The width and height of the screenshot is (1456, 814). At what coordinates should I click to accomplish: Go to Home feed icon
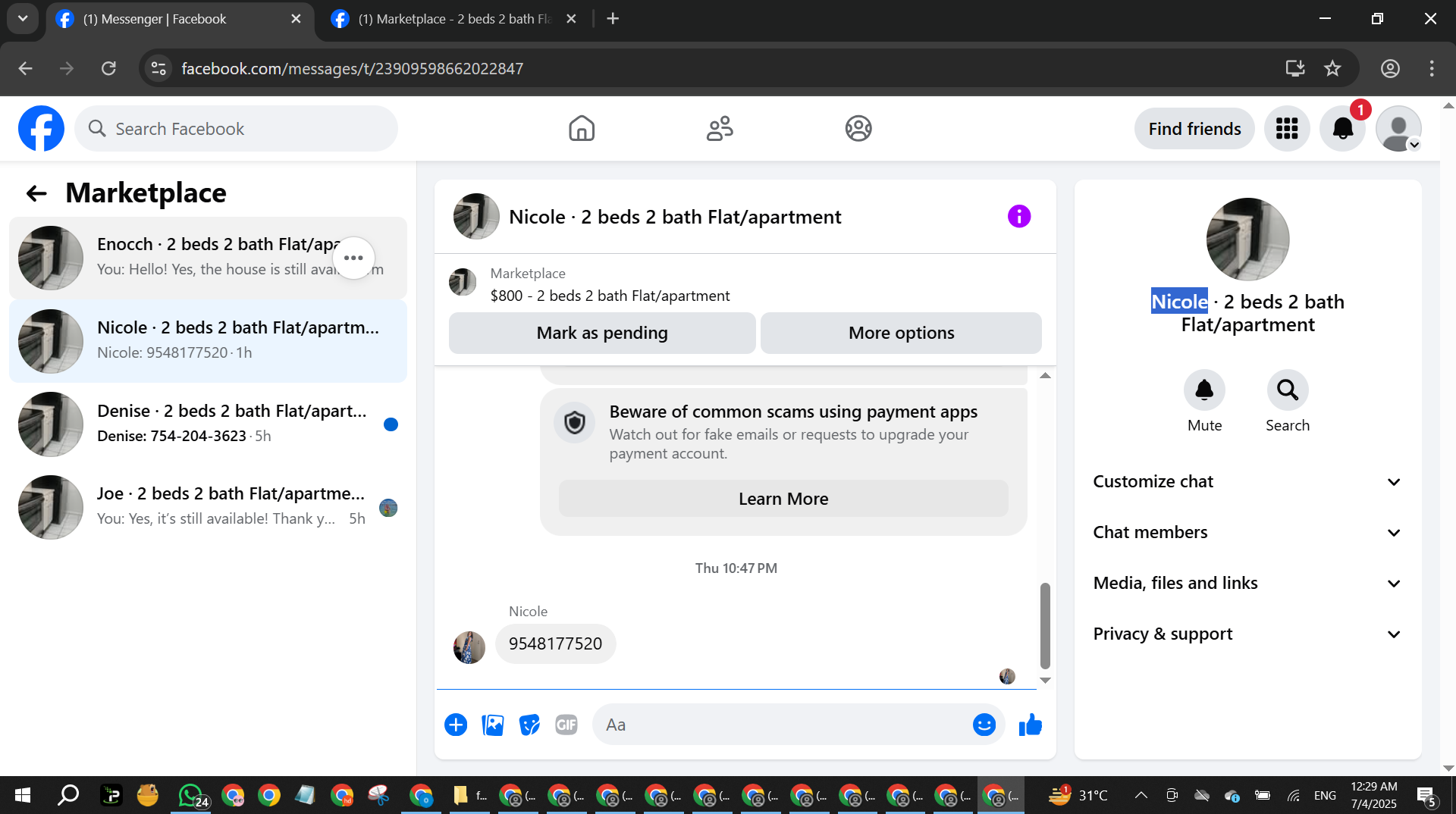click(582, 128)
